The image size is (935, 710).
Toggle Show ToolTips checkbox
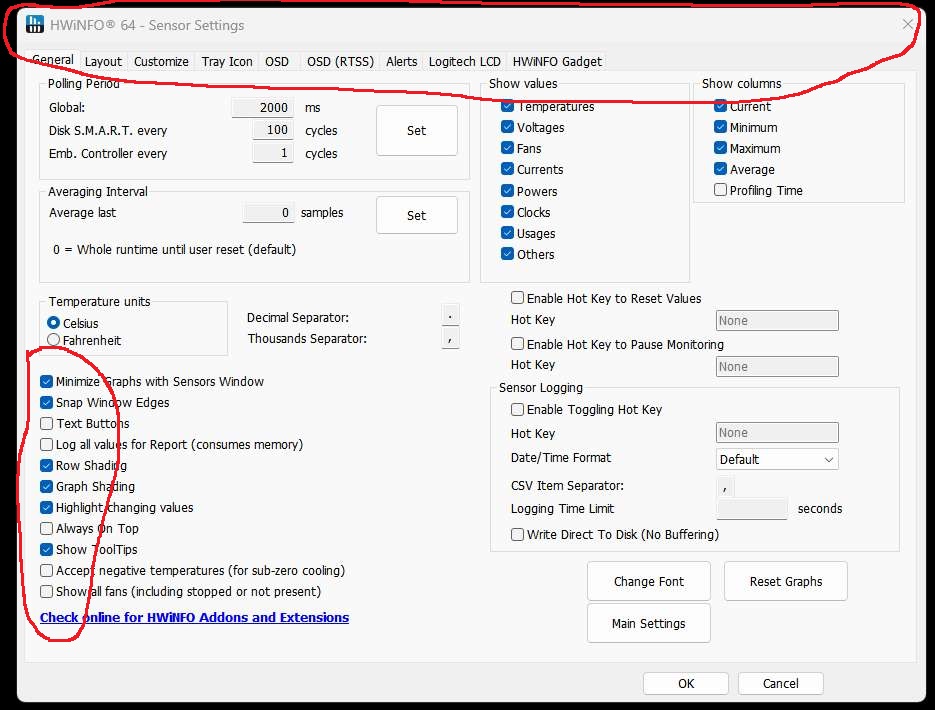tap(47, 550)
